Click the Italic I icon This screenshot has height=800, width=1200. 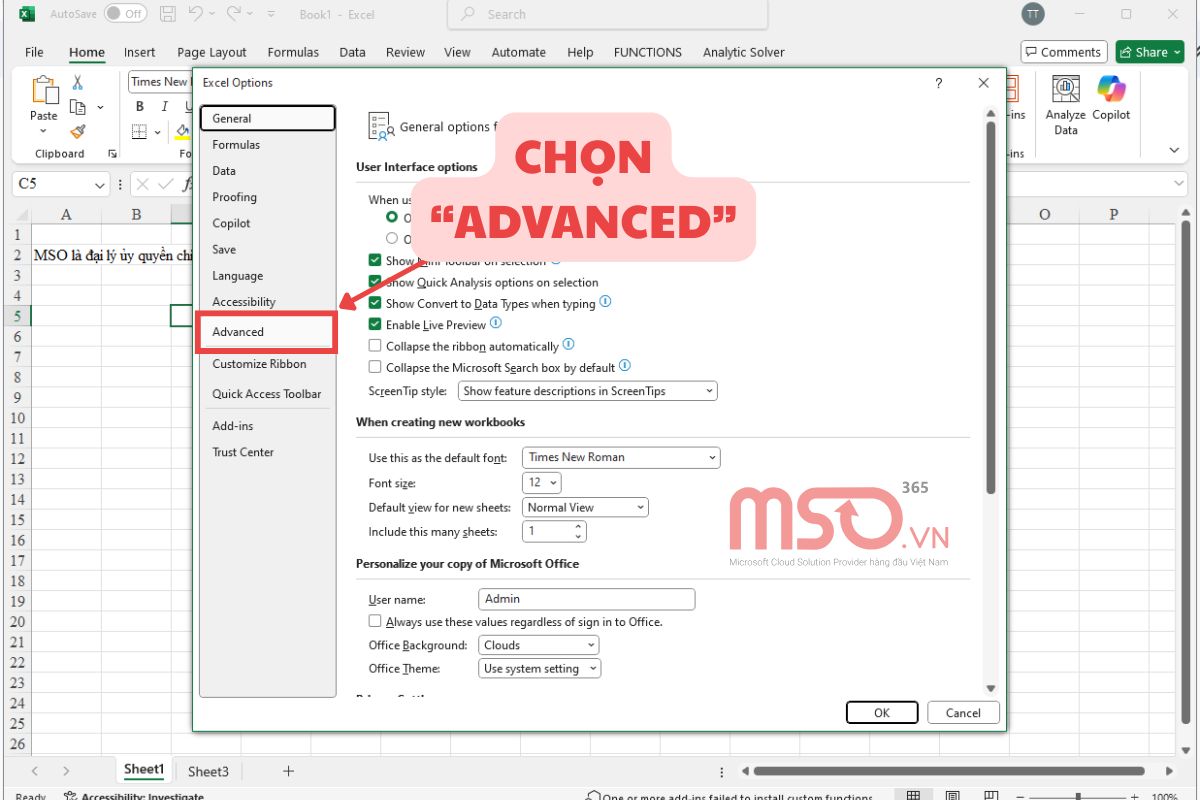pyautogui.click(x=164, y=107)
